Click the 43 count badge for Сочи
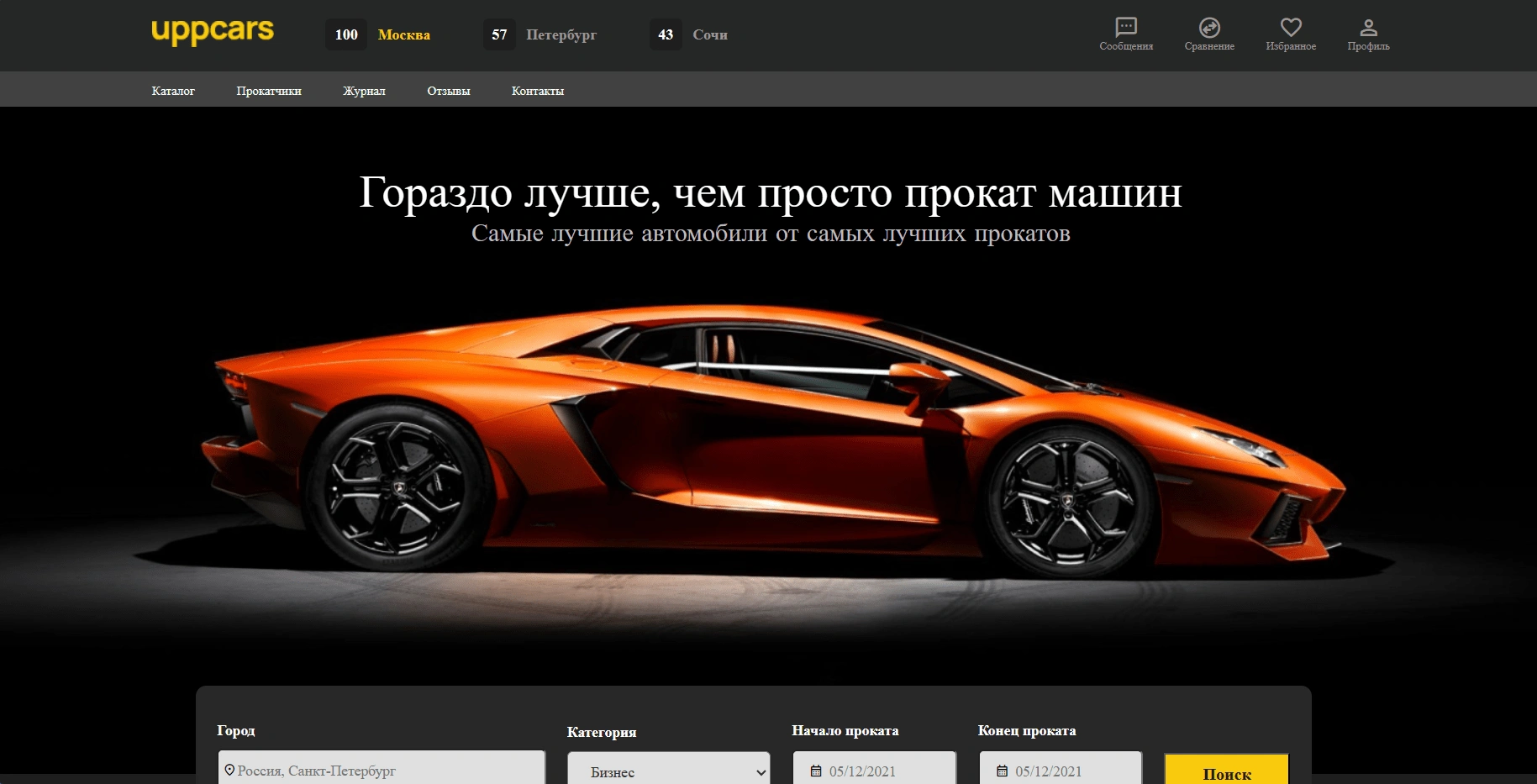The width and height of the screenshot is (1537, 784). tap(666, 34)
